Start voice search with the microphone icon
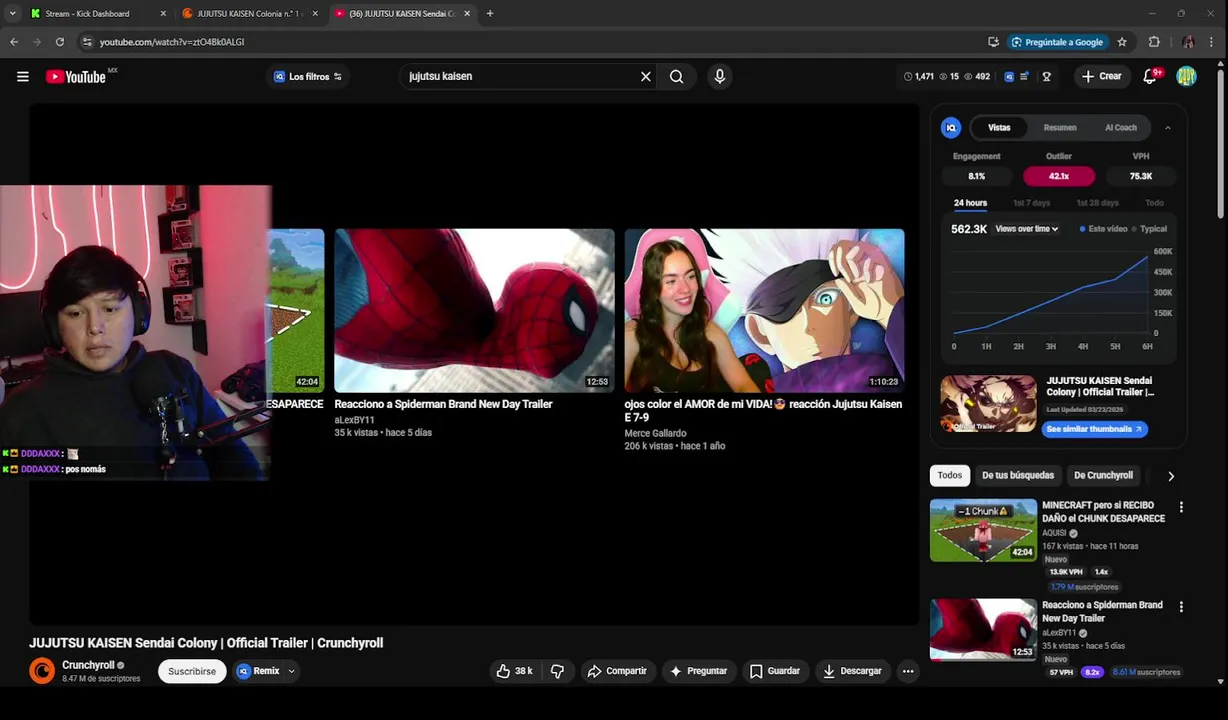 click(719, 76)
